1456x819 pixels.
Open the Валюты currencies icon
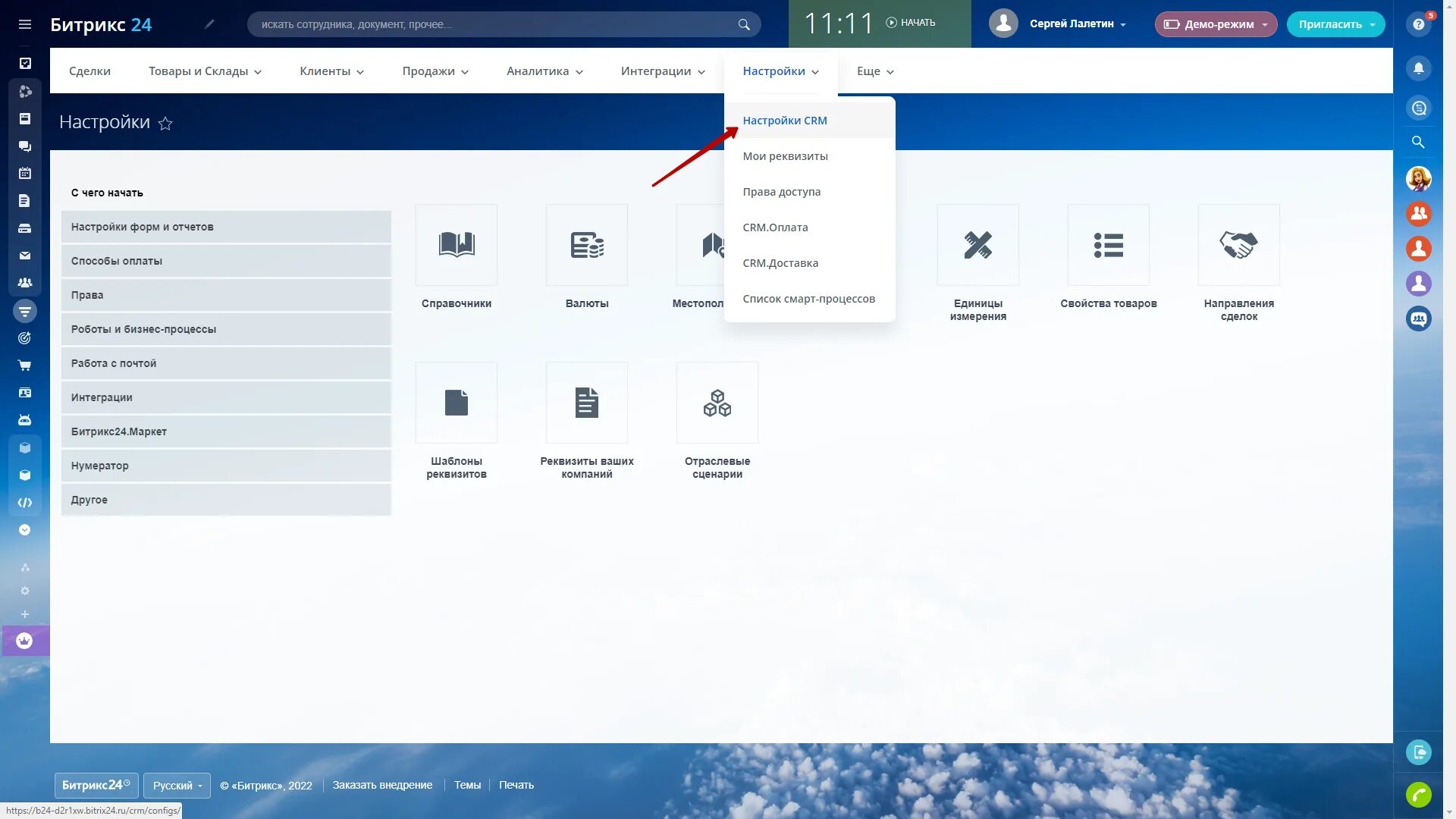(586, 245)
